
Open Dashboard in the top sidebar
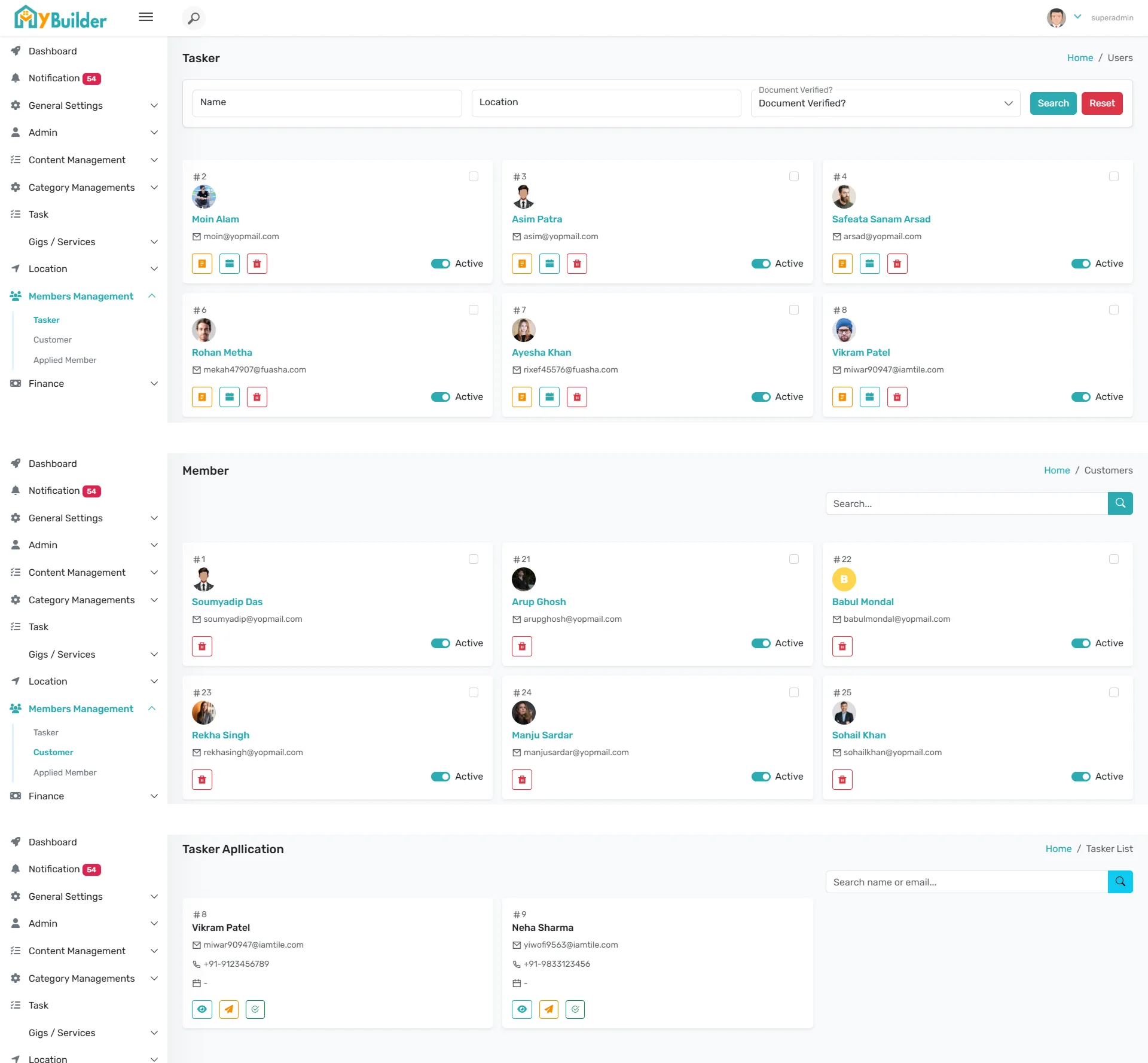click(53, 51)
